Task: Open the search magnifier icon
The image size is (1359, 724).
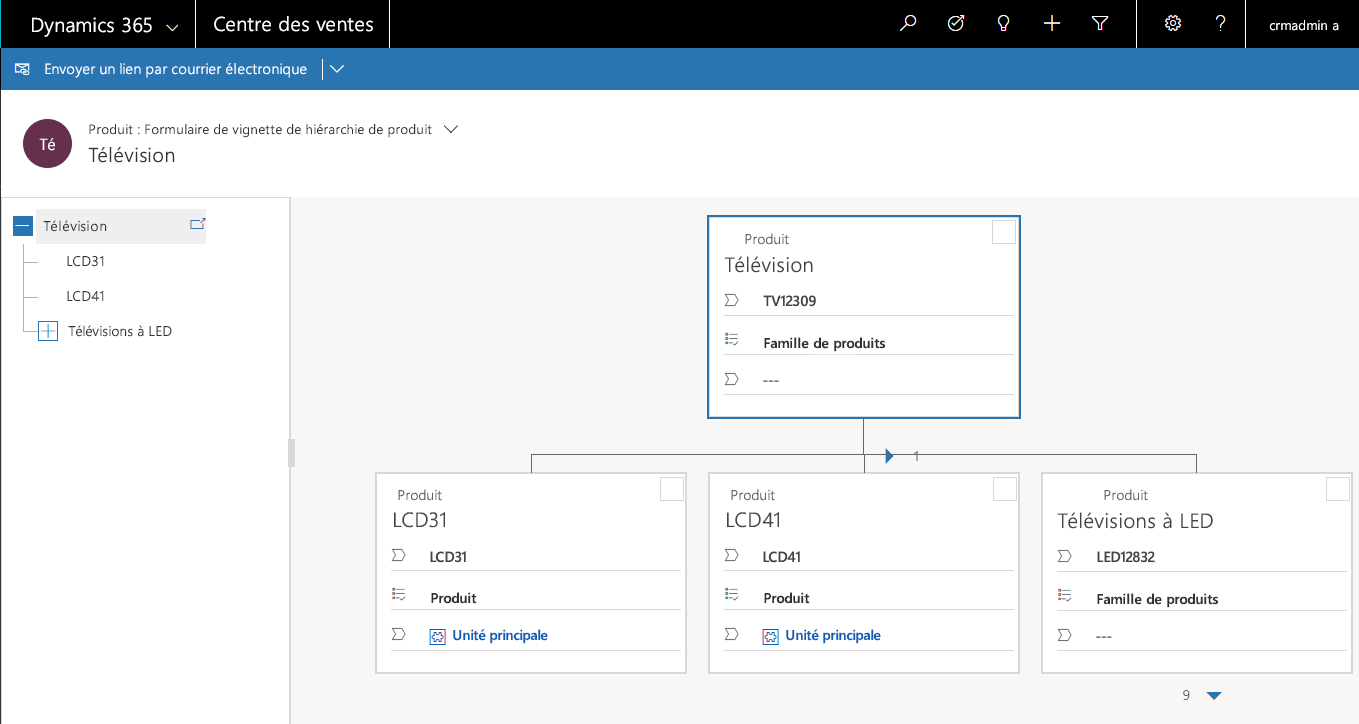Action: [x=908, y=24]
